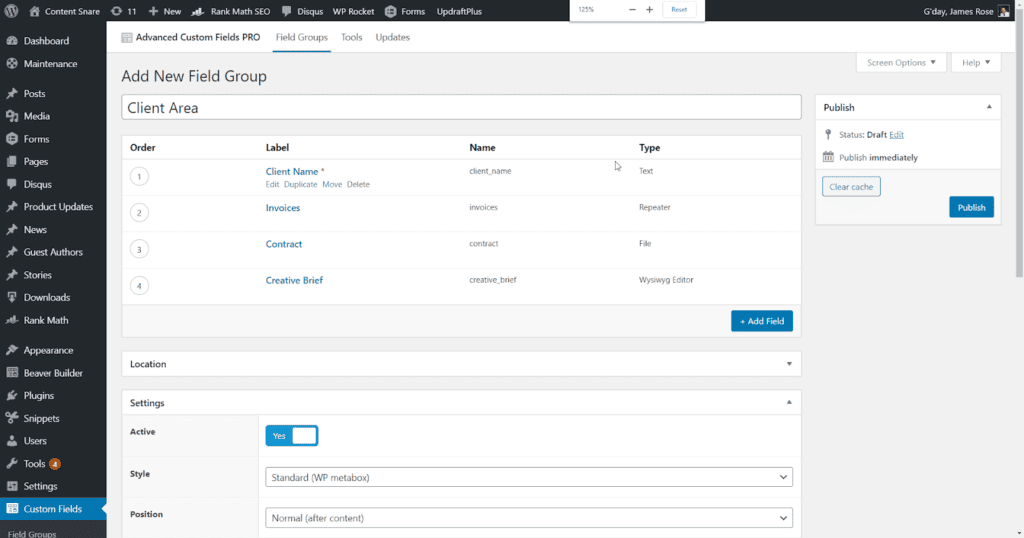Click the James Rose avatar thumbnail
The height and width of the screenshot is (538, 1024).
coord(1004,11)
